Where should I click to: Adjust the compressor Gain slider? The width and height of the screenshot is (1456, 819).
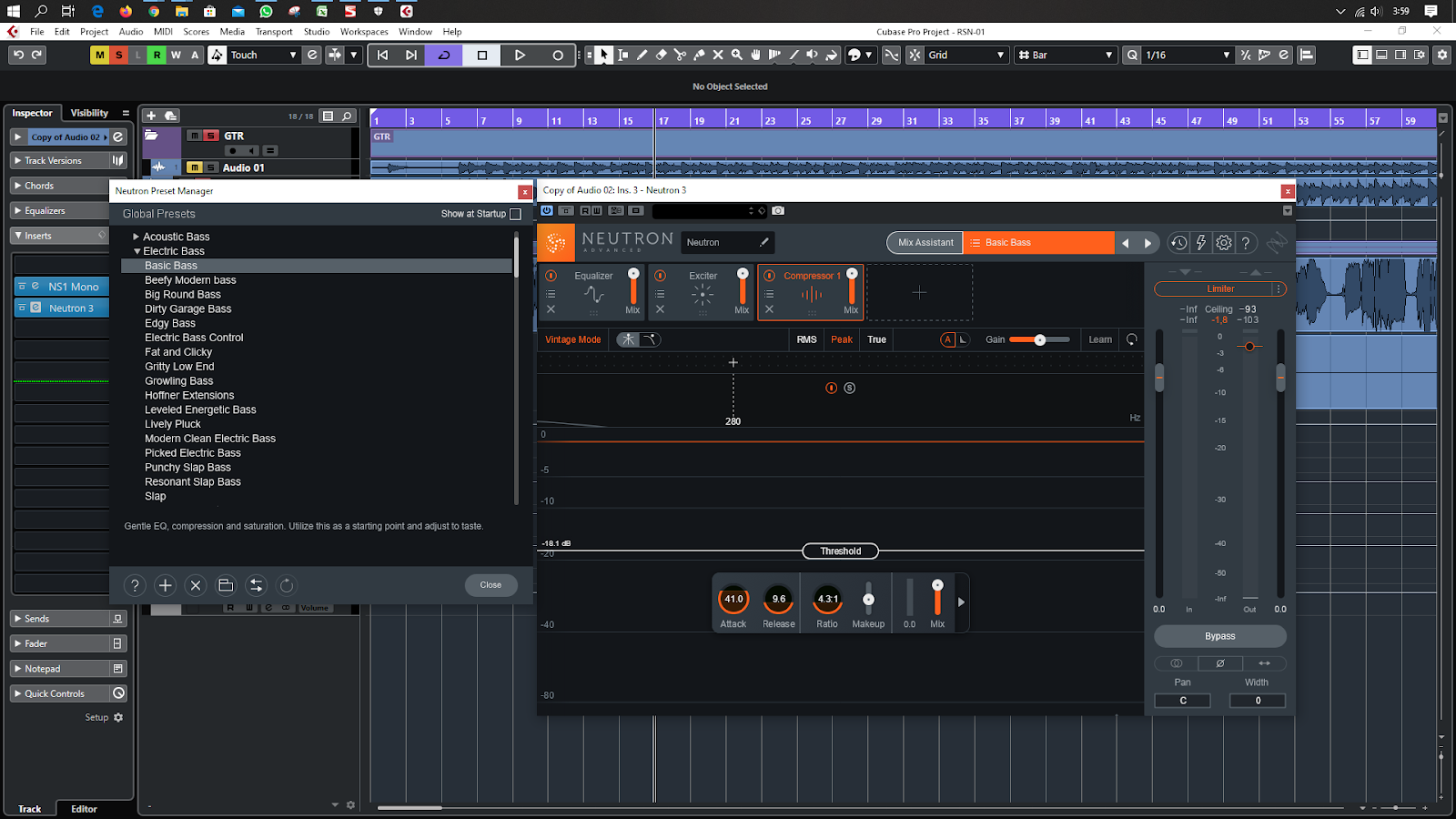point(1039,339)
